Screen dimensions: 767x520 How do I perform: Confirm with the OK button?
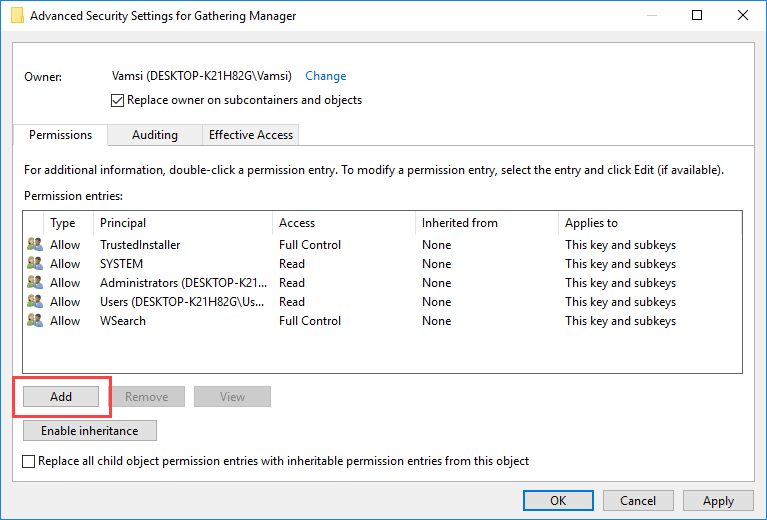[x=558, y=500]
